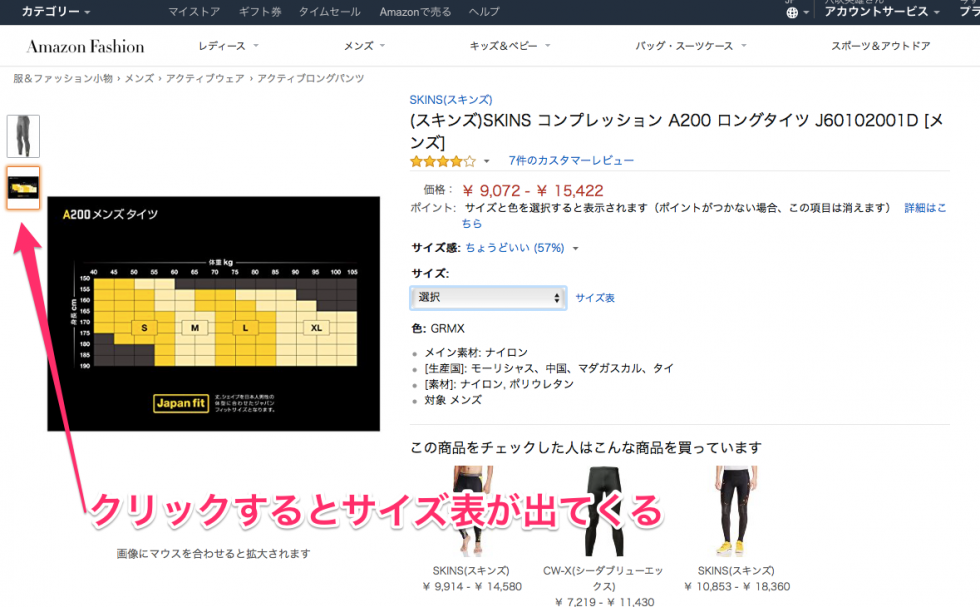
Task: Open the サイズ 選択 dropdown
Action: [x=488, y=298]
